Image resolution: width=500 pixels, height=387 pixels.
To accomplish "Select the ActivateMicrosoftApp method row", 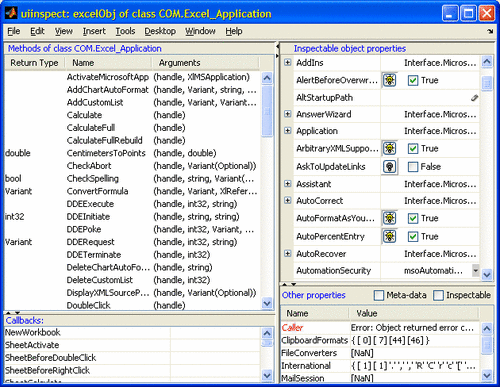I will tap(132, 77).
